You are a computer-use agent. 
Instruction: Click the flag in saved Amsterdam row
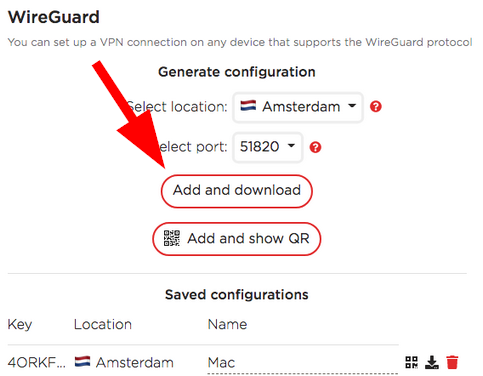82,362
